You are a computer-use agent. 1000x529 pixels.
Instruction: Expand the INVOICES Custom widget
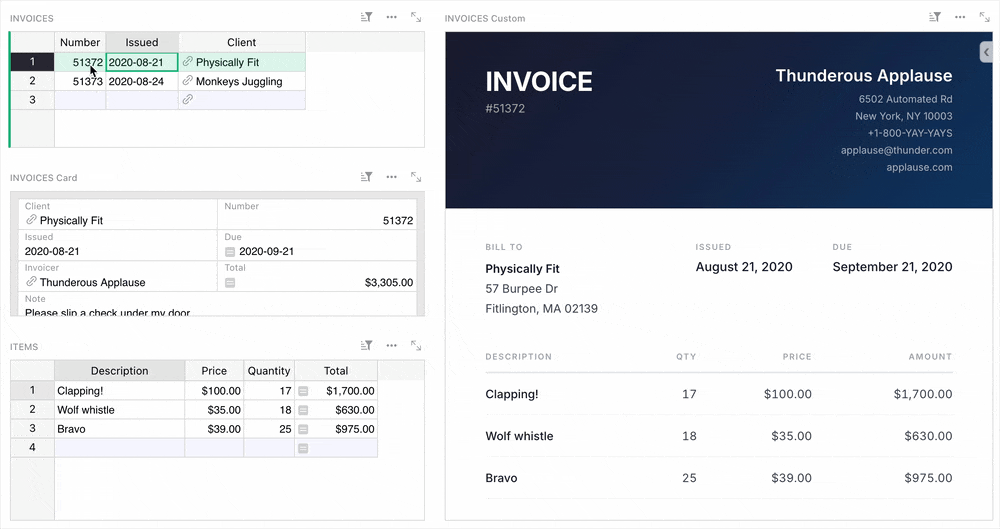click(984, 18)
